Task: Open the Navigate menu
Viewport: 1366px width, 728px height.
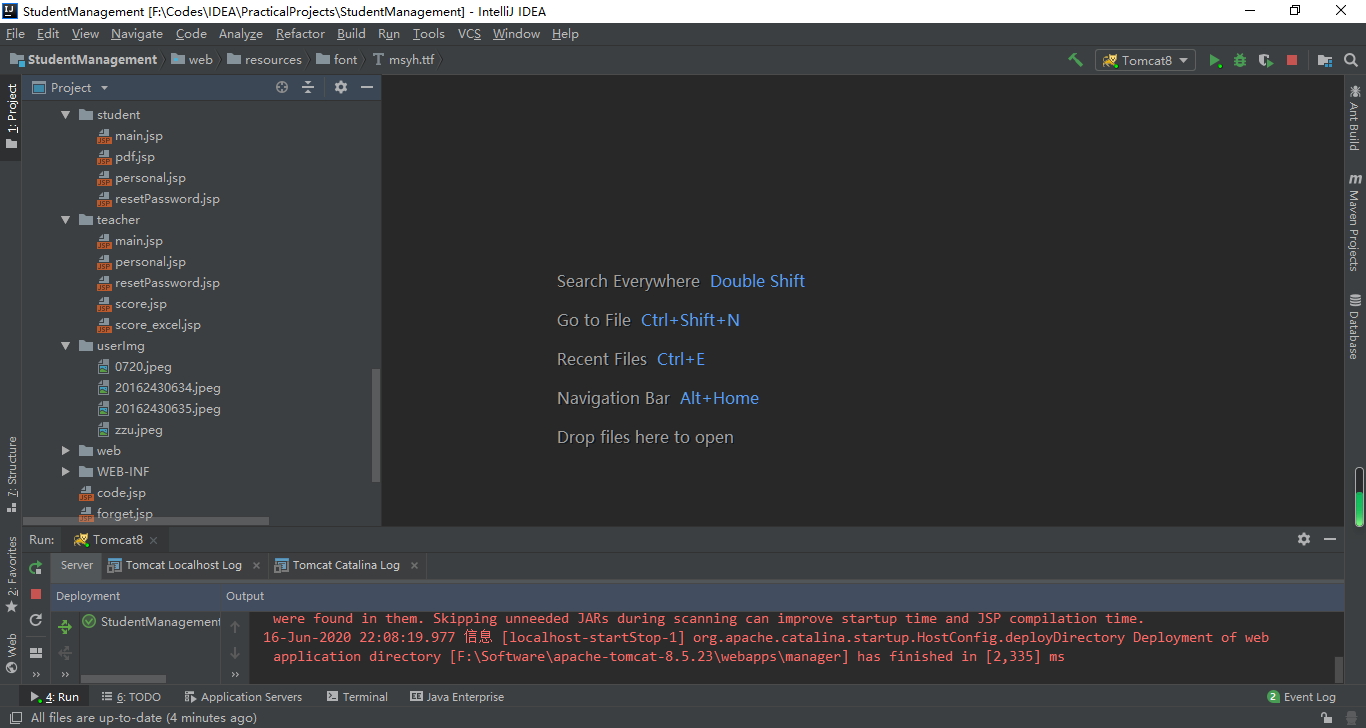Action: click(137, 34)
